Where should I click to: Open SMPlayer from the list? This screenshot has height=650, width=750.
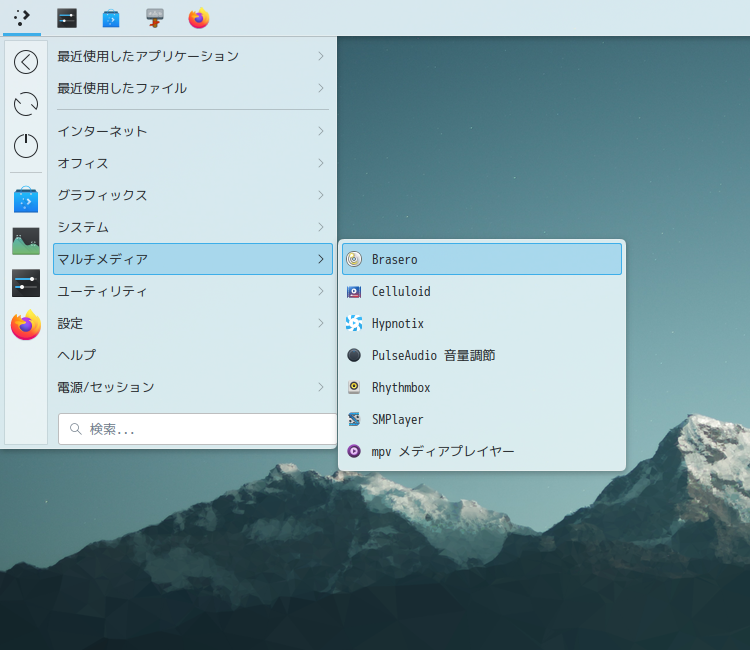[482, 419]
